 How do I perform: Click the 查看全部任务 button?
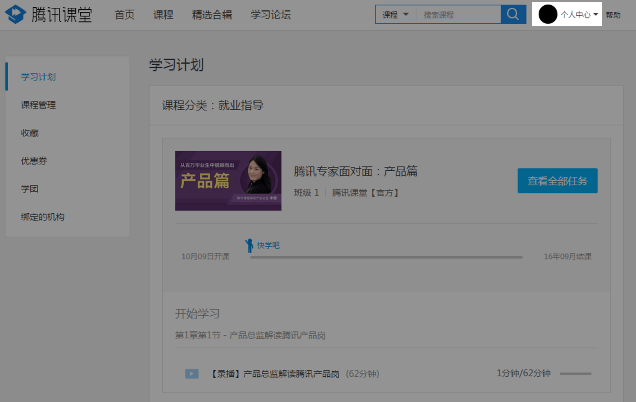click(557, 181)
